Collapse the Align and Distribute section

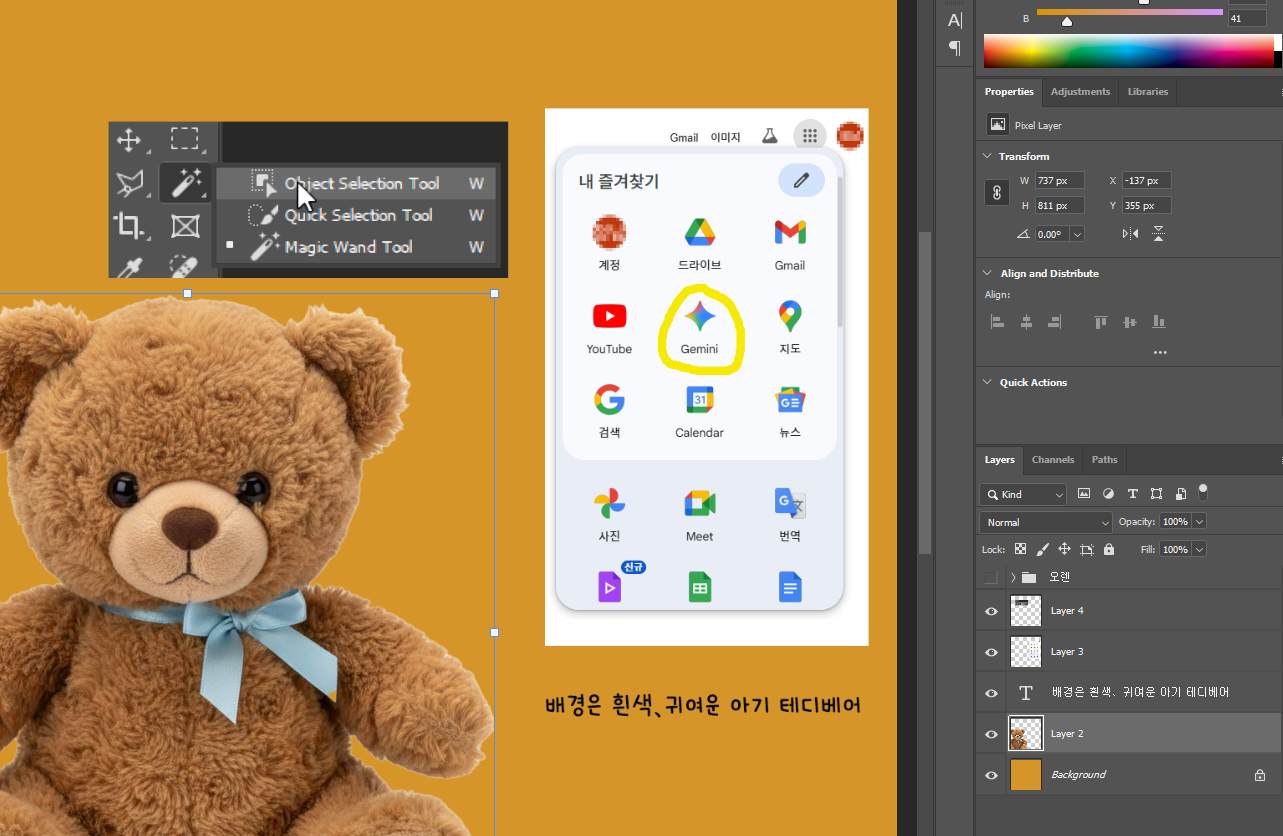coord(987,273)
